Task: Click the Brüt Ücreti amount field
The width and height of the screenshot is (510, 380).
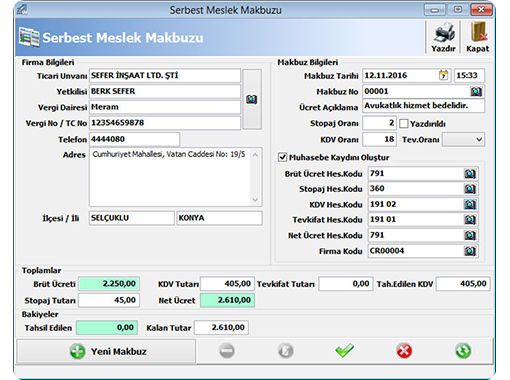Action: [109, 284]
